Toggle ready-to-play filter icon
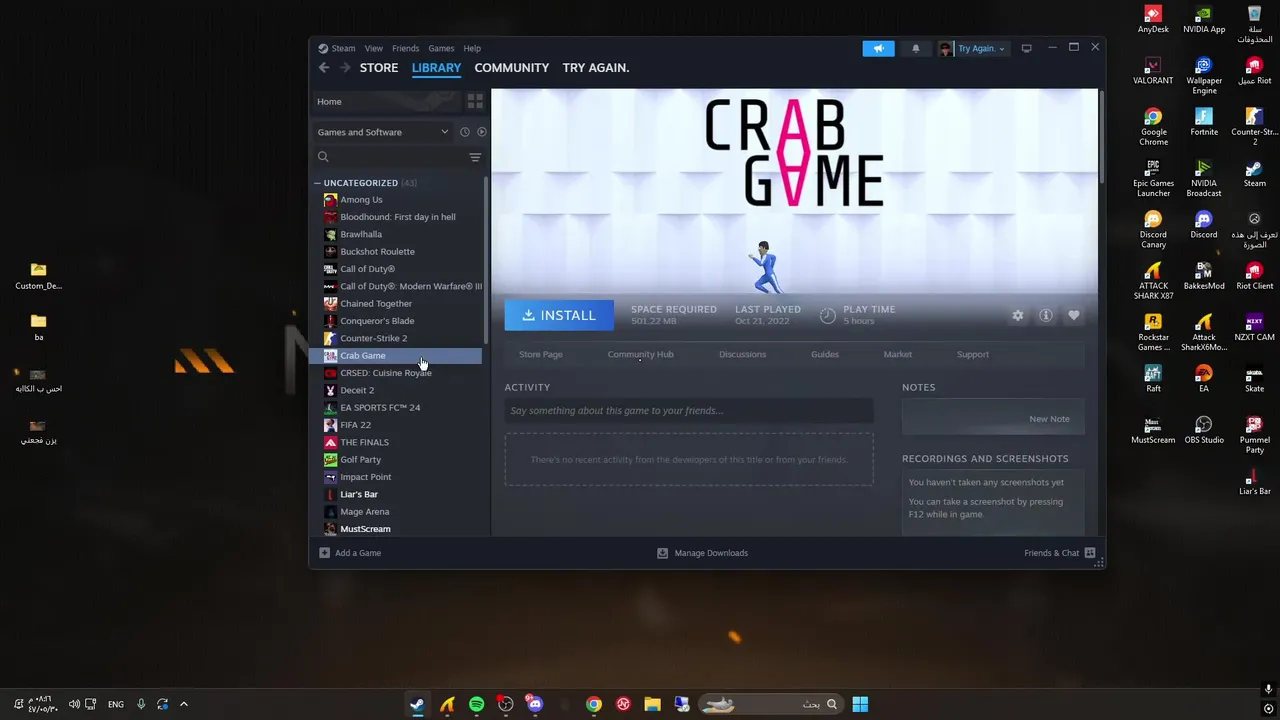The height and width of the screenshot is (720, 1280). point(481,132)
